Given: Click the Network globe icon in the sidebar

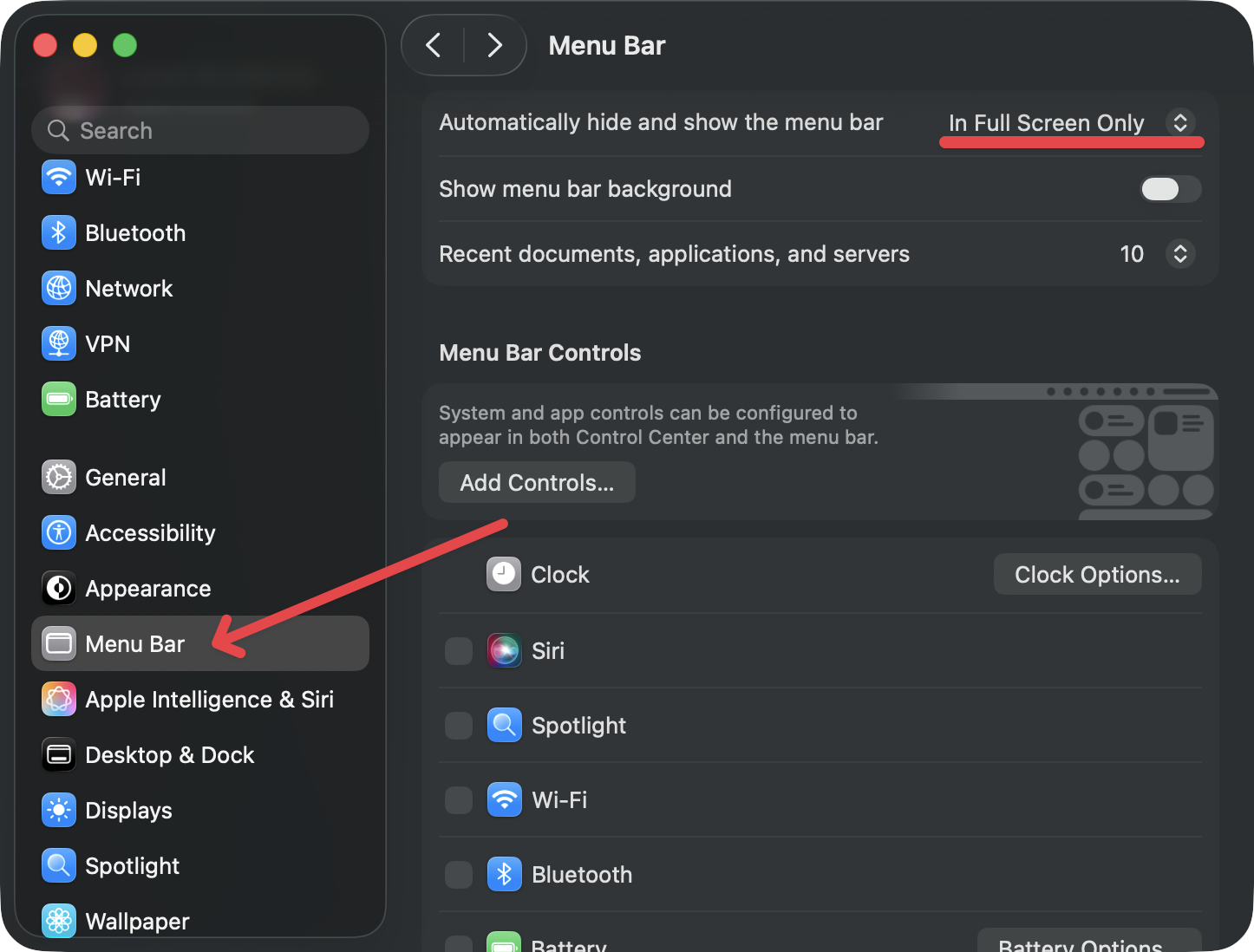Looking at the screenshot, I should [x=59, y=289].
